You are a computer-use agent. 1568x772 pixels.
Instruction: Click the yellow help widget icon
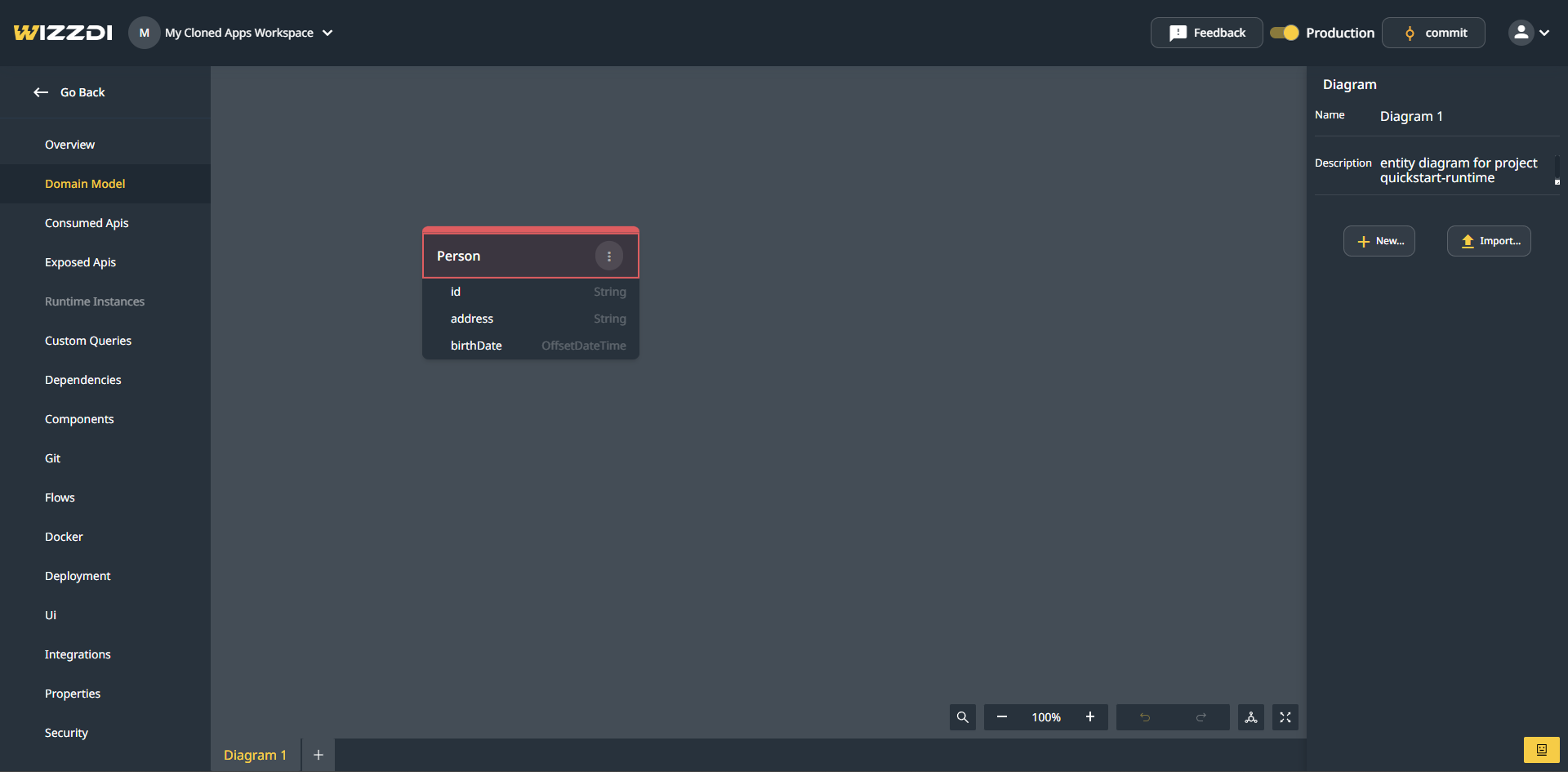(1542, 749)
